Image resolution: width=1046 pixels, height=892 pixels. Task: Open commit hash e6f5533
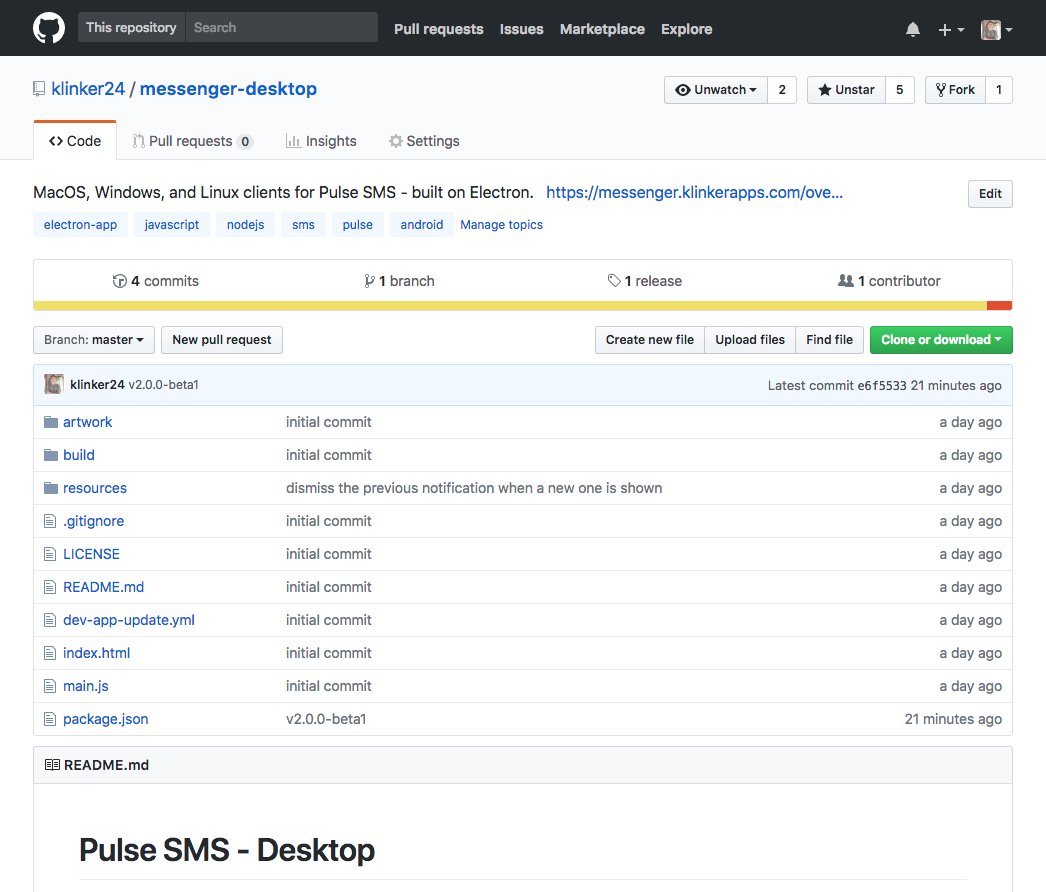tap(882, 386)
